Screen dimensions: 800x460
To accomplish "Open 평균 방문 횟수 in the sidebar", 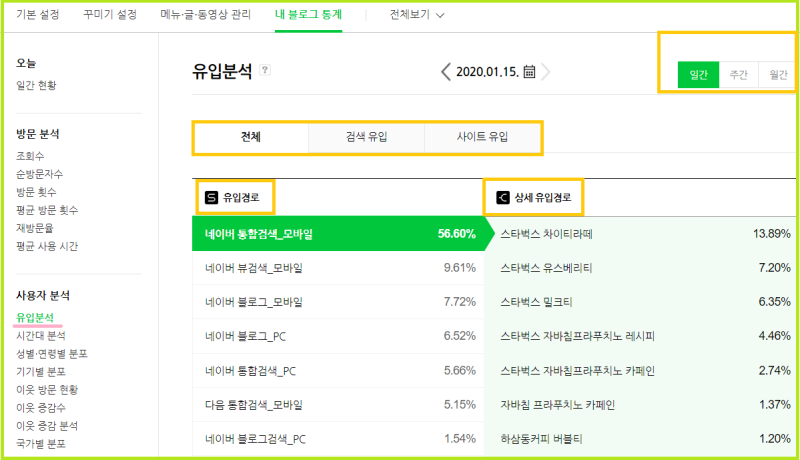I will [47, 210].
